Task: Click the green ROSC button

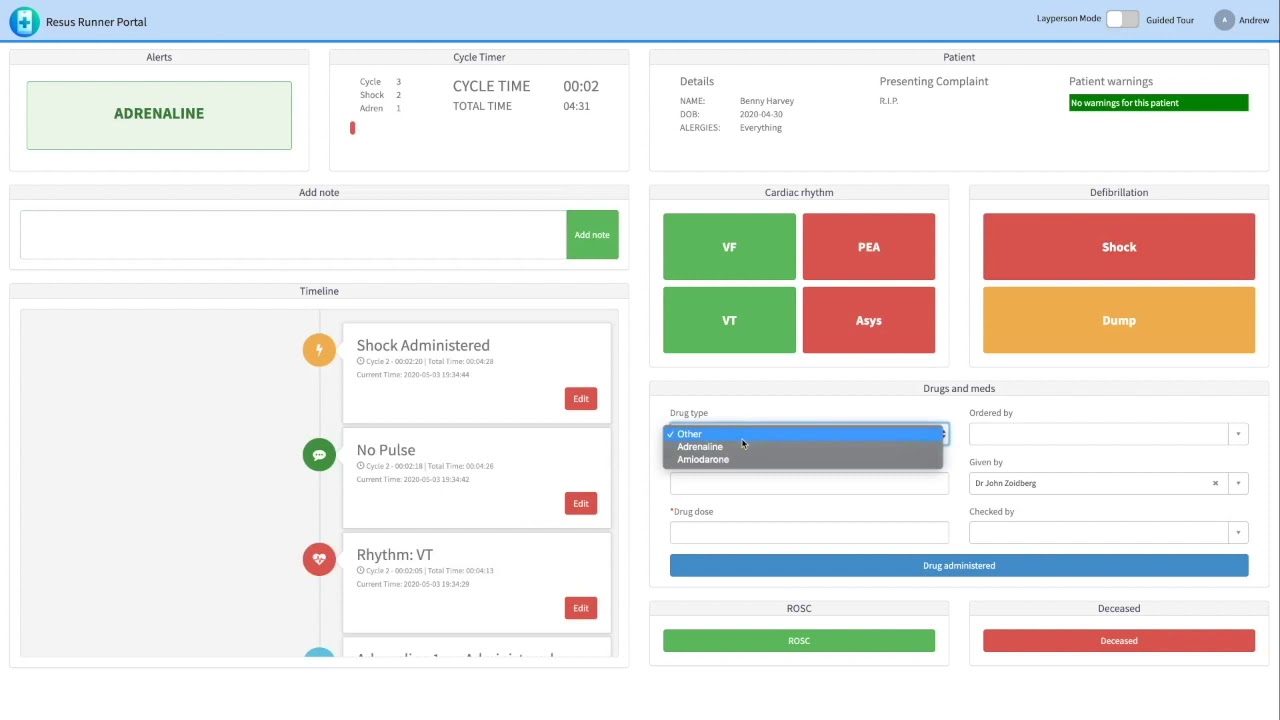Action: (798, 641)
